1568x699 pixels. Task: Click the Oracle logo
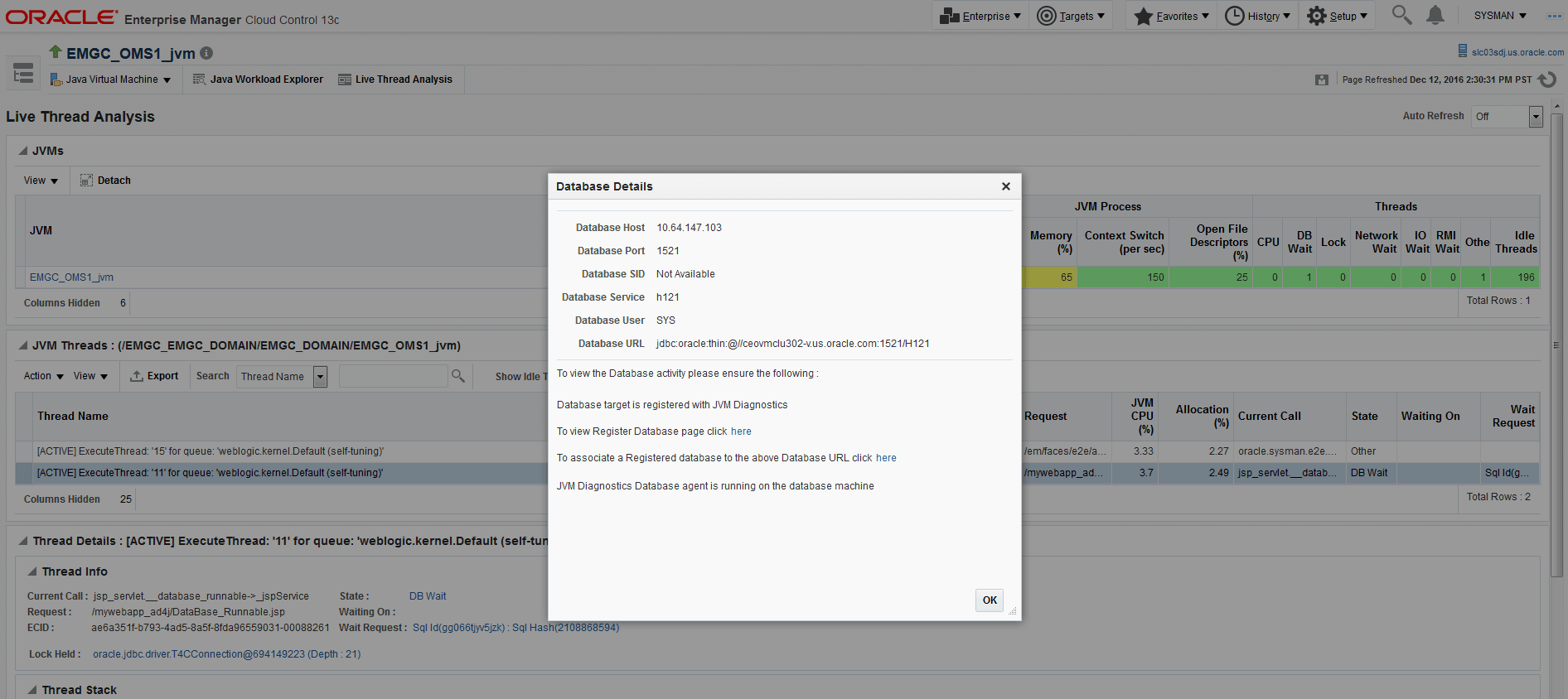pyautogui.click(x=61, y=17)
